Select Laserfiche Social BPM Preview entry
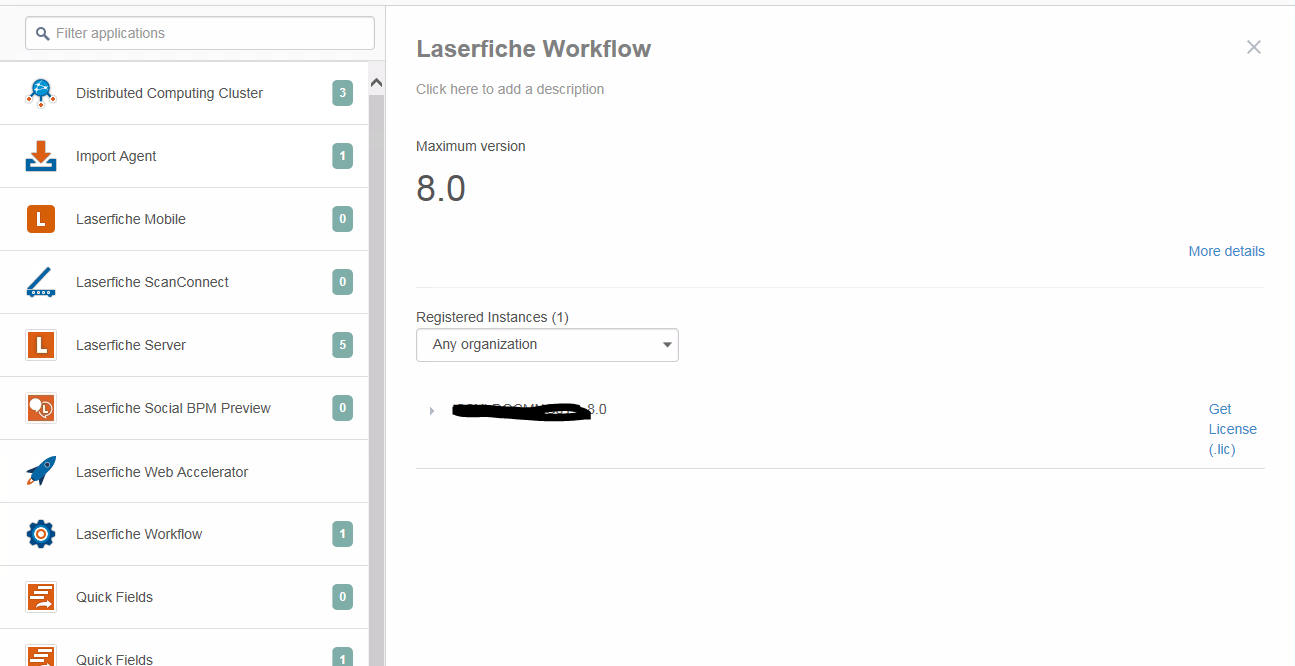 pos(184,408)
